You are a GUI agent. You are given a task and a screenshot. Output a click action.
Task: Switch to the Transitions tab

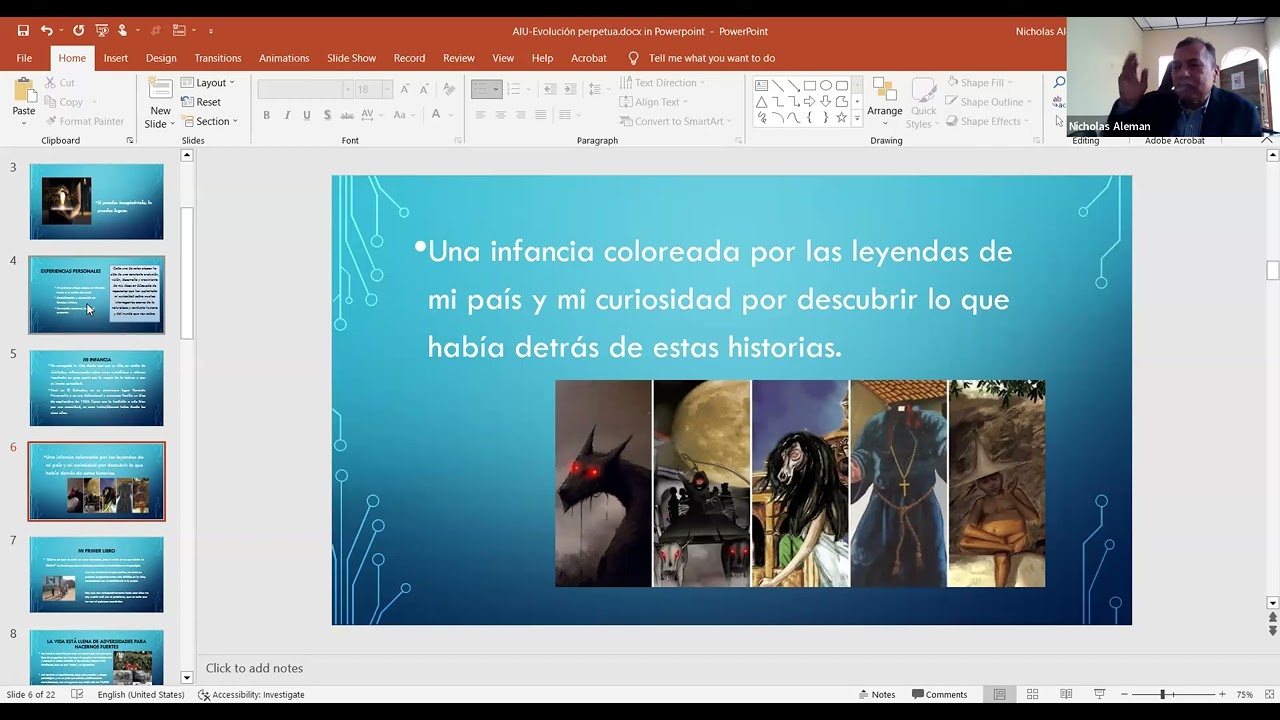(x=218, y=58)
